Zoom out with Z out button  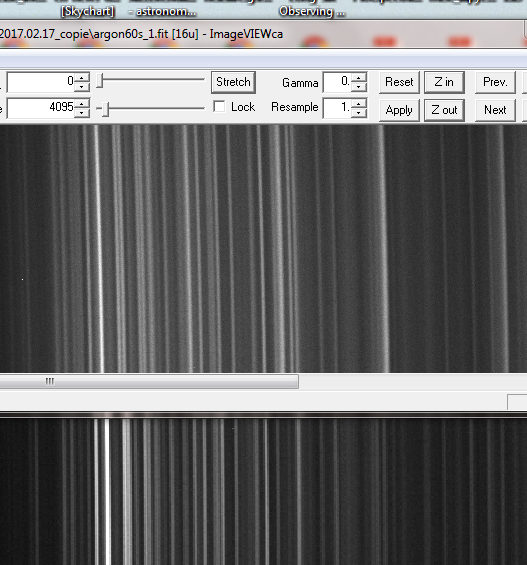click(444, 110)
